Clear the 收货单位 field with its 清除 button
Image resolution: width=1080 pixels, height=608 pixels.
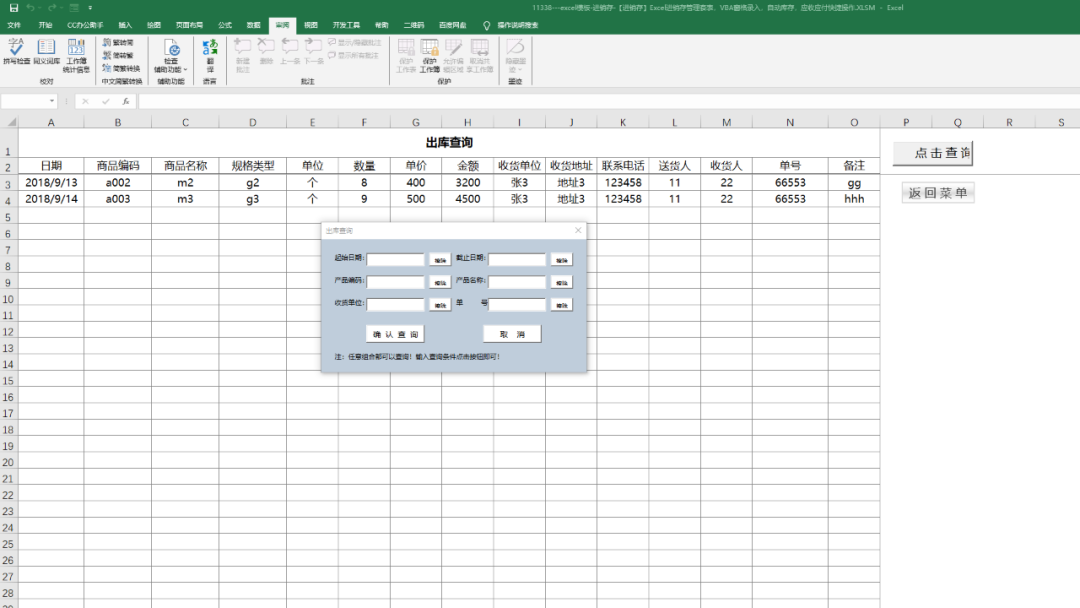440,305
